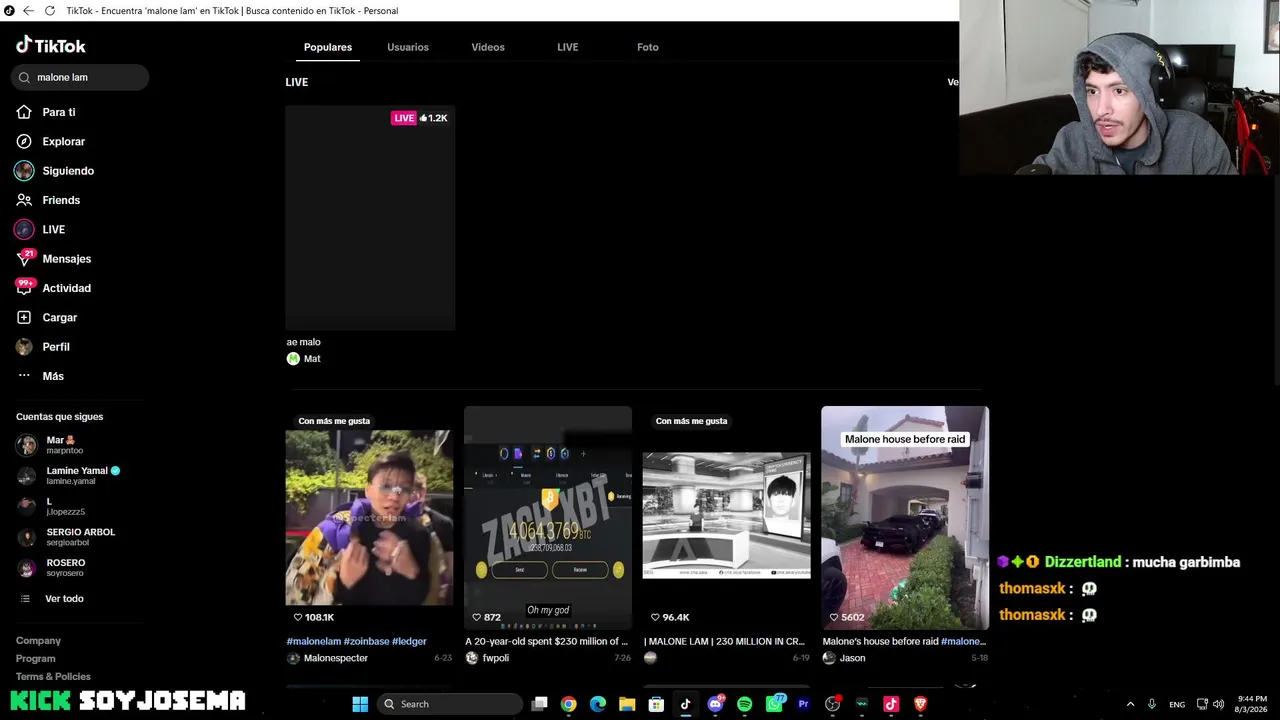This screenshot has height=720, width=1280.
Task: Click the microphone icon in system tray
Action: (x=1152, y=704)
